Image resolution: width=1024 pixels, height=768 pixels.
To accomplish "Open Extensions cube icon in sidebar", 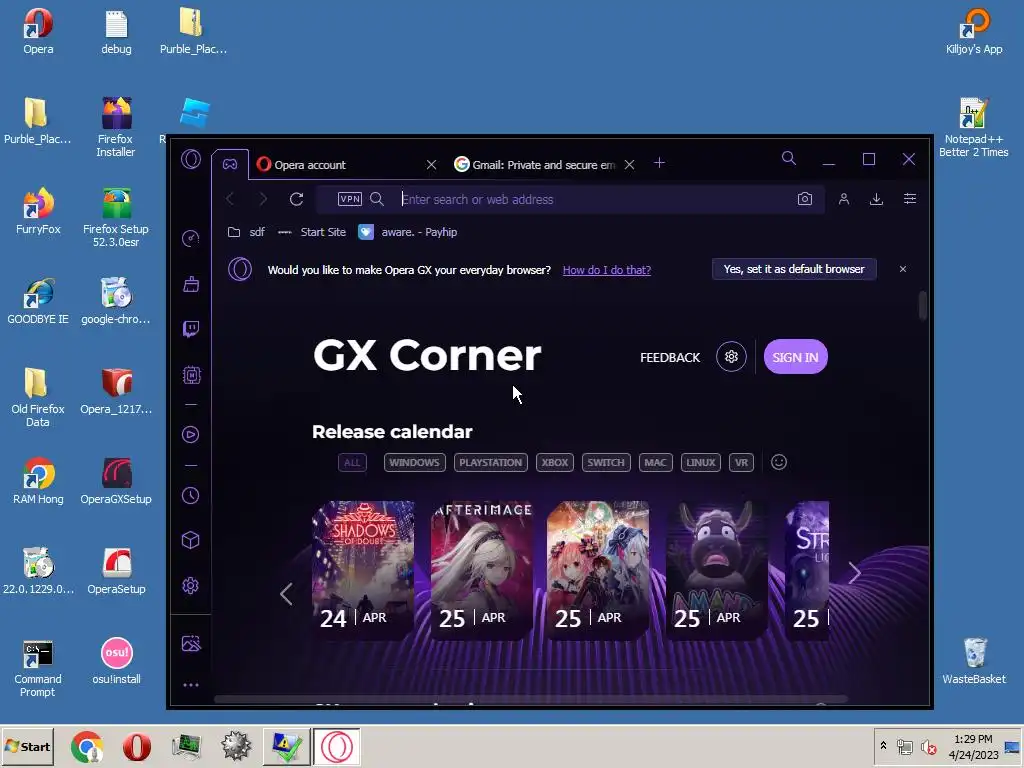I will click(x=191, y=540).
